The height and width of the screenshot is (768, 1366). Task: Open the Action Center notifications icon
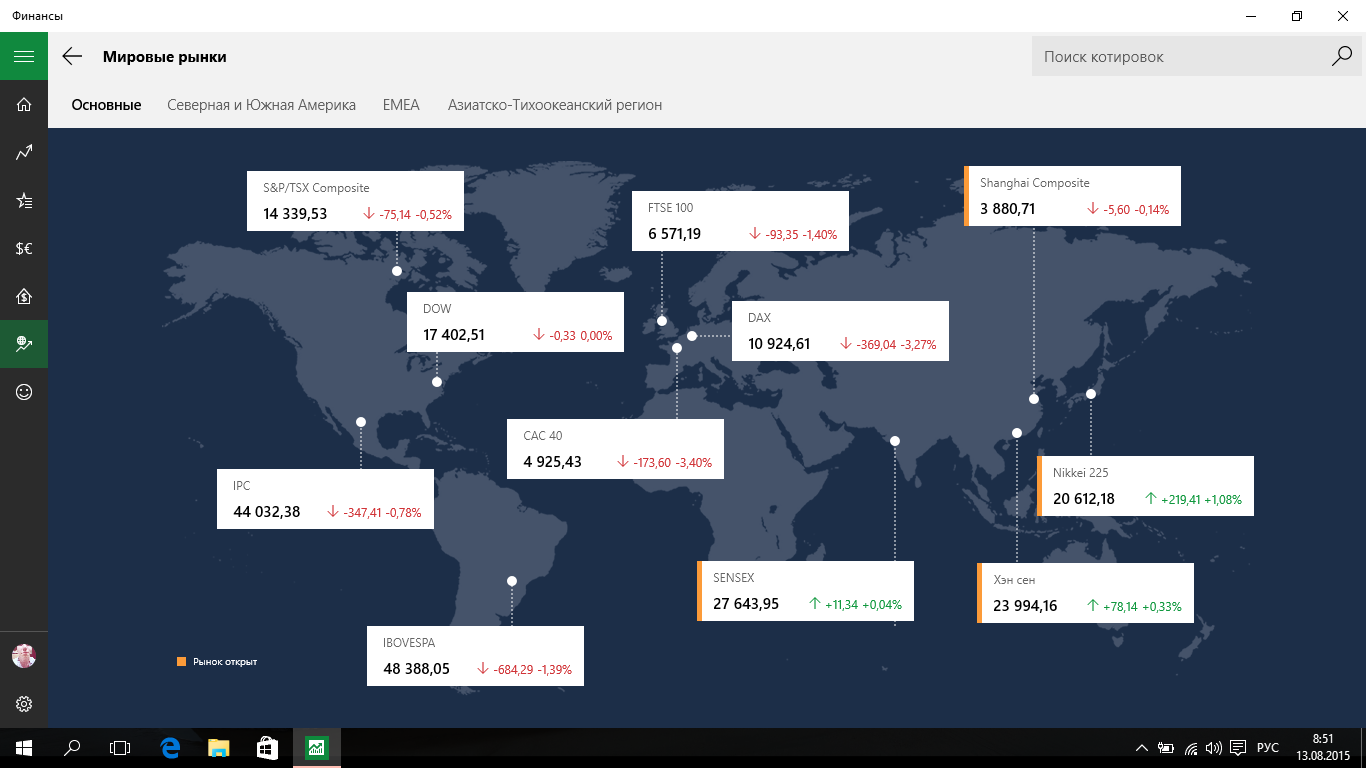[1238, 748]
